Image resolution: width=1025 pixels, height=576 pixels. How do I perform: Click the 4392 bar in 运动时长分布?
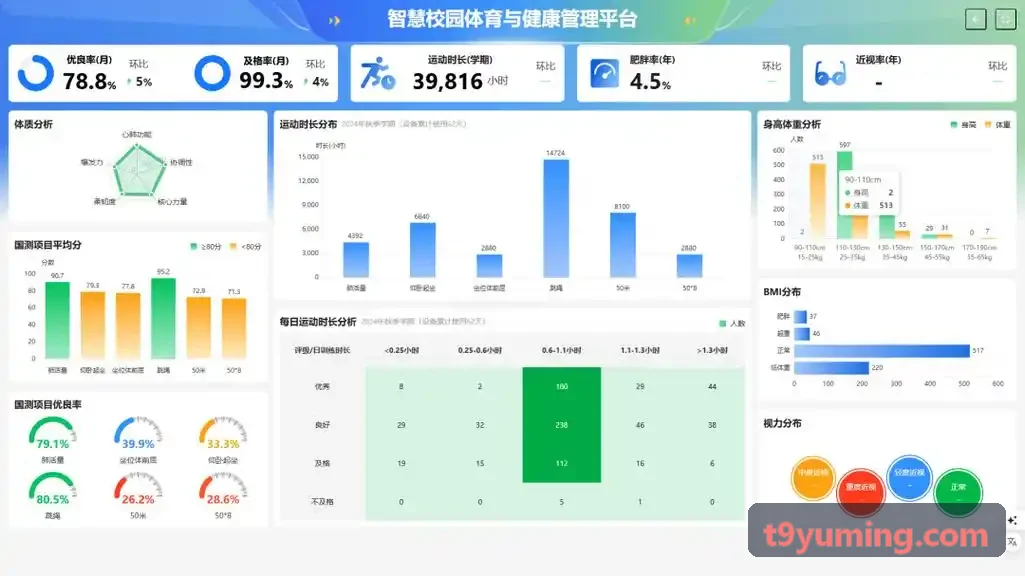click(356, 260)
